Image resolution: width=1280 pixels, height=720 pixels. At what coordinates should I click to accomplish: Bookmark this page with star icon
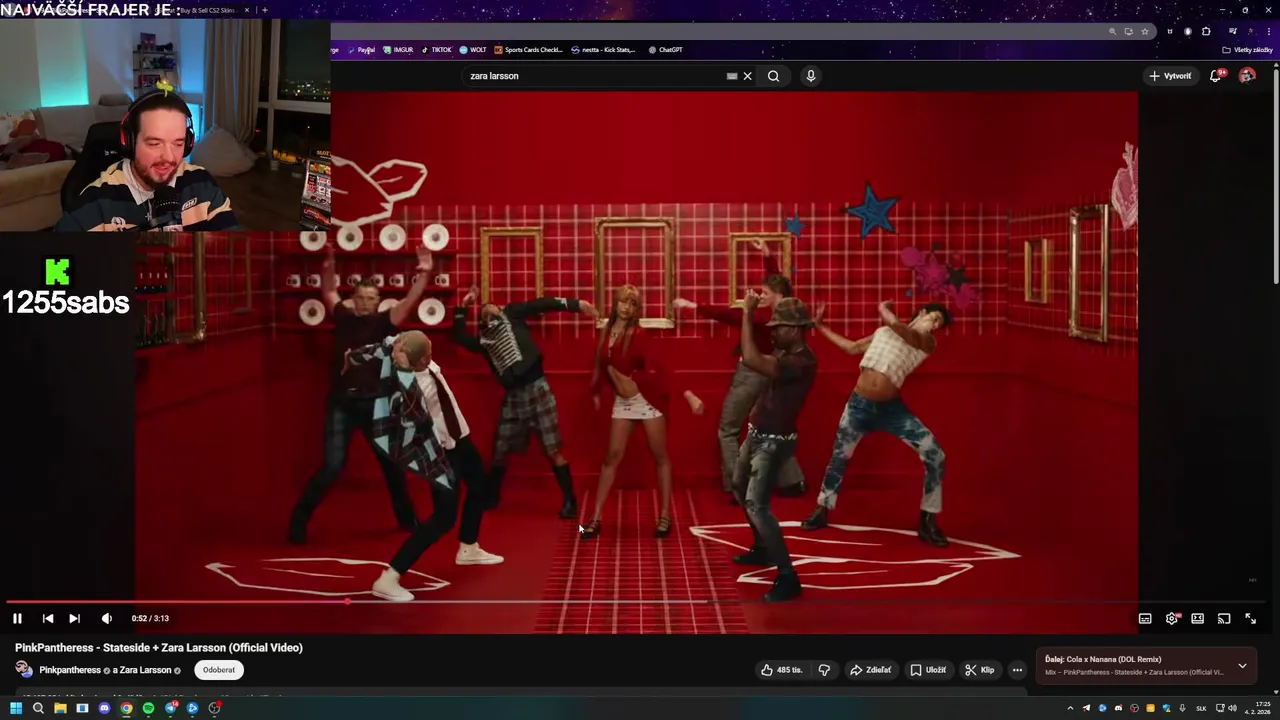pos(1145,31)
